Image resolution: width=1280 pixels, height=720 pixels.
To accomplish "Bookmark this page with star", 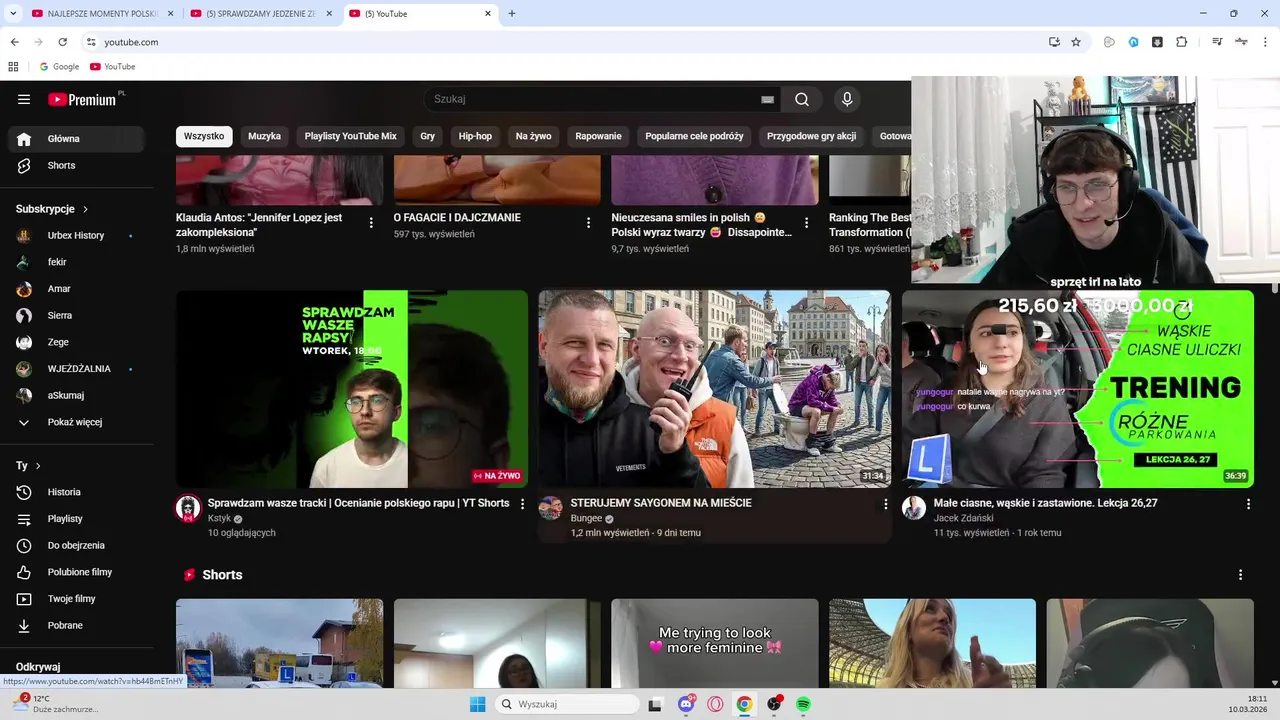I will point(1076,42).
